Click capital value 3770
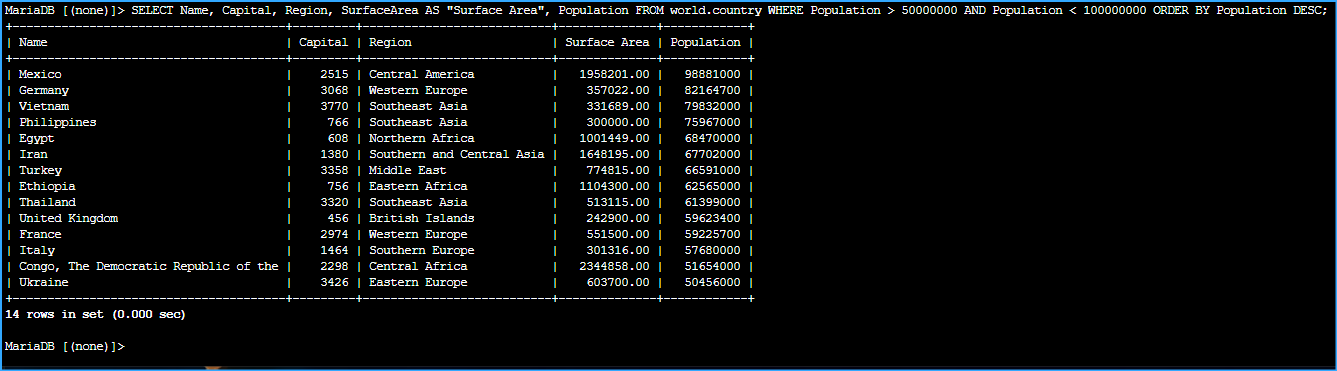The image size is (1337, 371). (334, 107)
